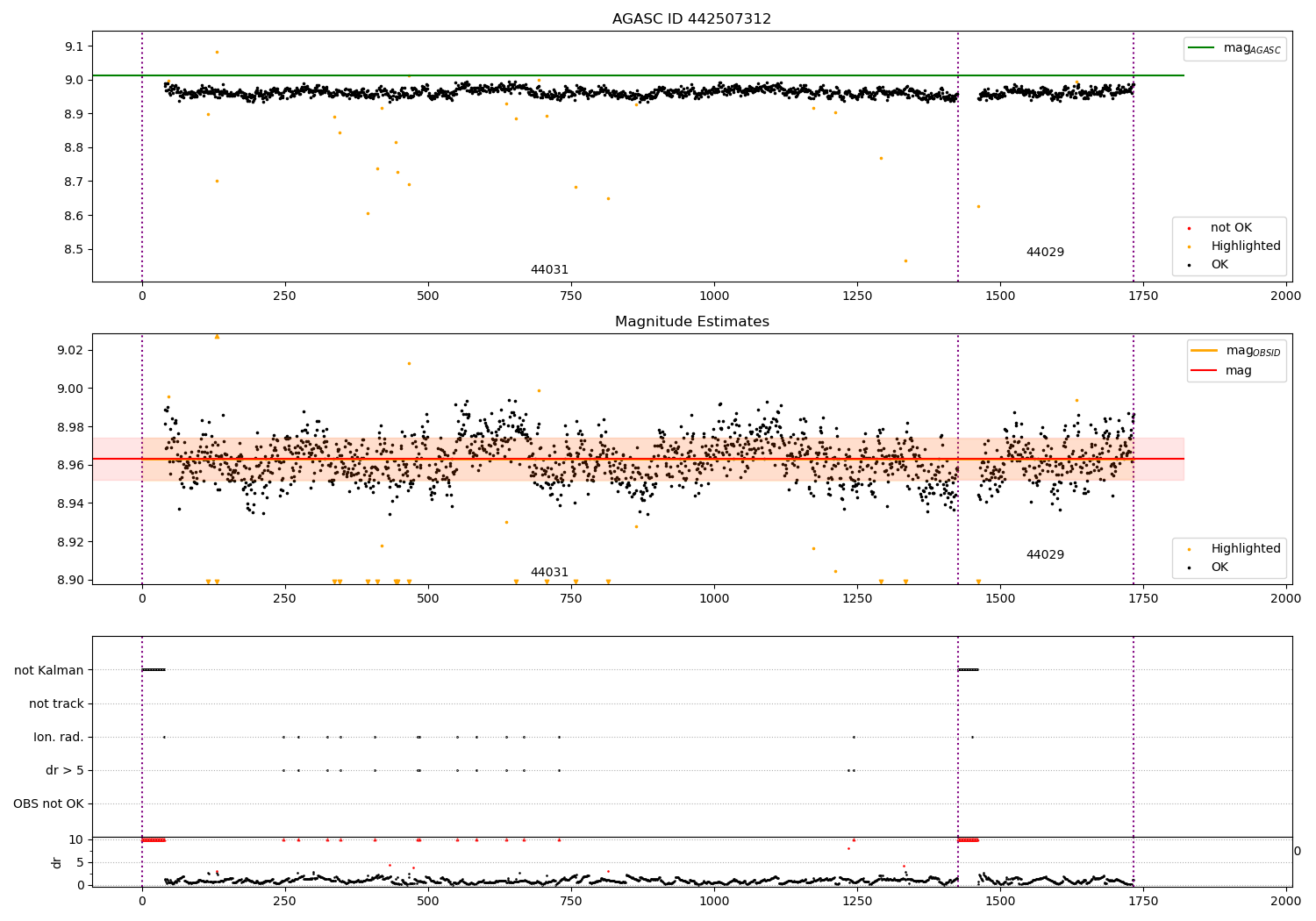
Task: Click the 'not track' row label
Action: pos(56,704)
